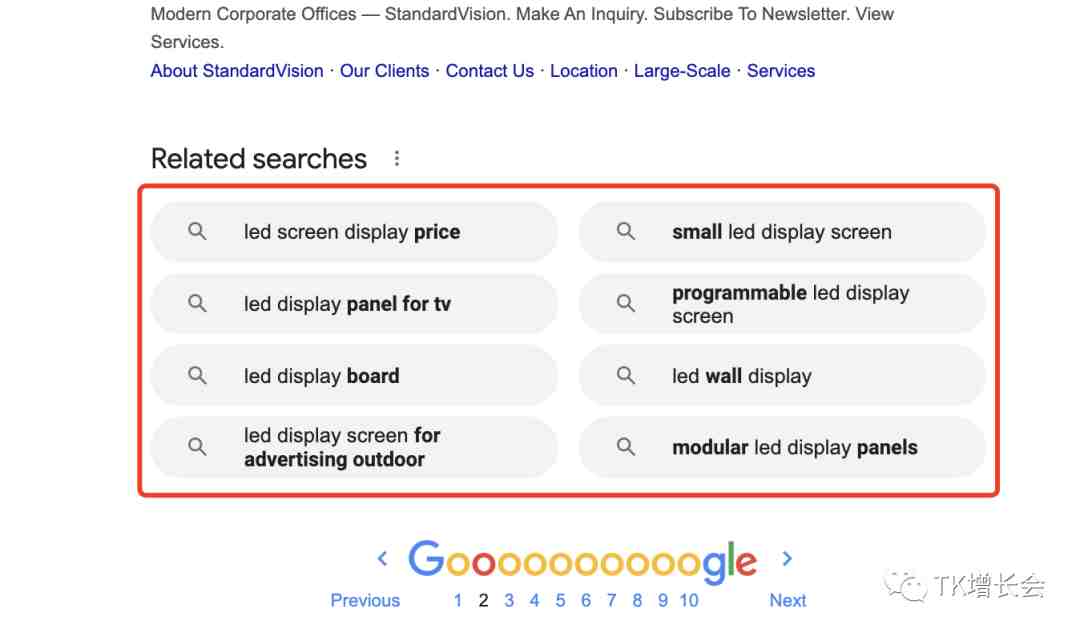
Task: Jump to results page 10
Action: tap(689, 600)
